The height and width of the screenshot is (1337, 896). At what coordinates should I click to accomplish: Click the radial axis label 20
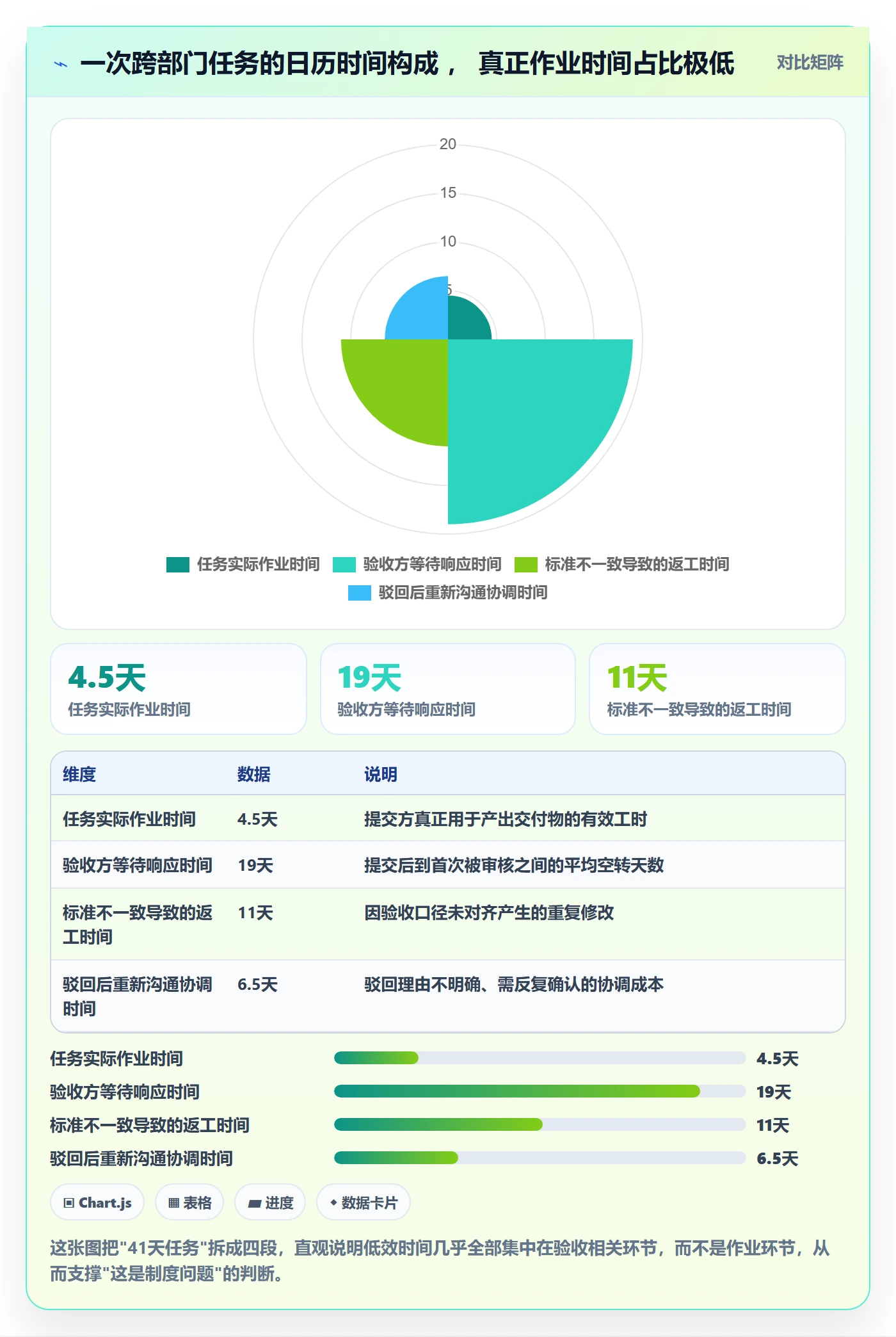[448, 144]
